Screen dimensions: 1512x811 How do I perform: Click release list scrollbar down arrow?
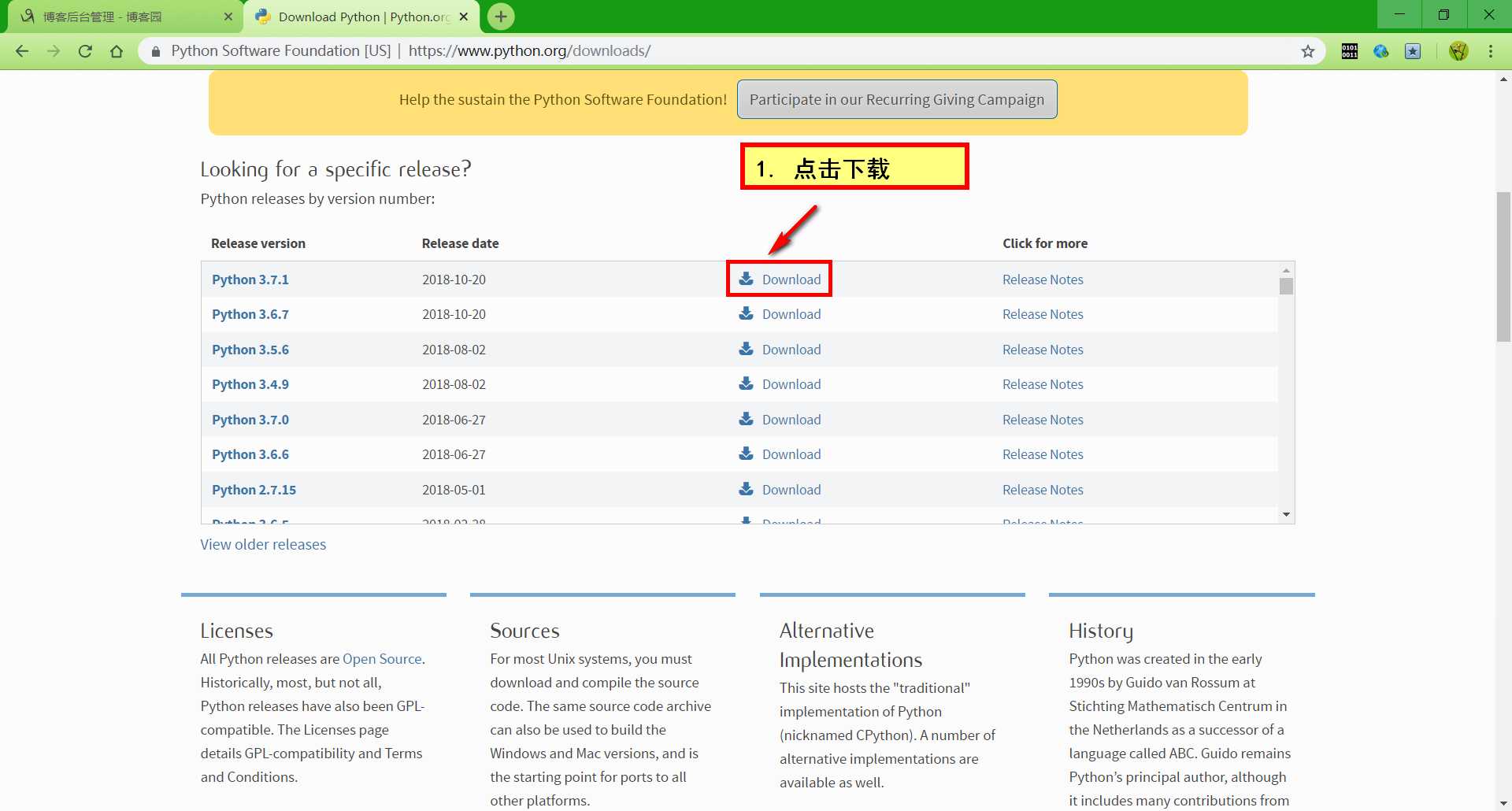(x=1286, y=515)
